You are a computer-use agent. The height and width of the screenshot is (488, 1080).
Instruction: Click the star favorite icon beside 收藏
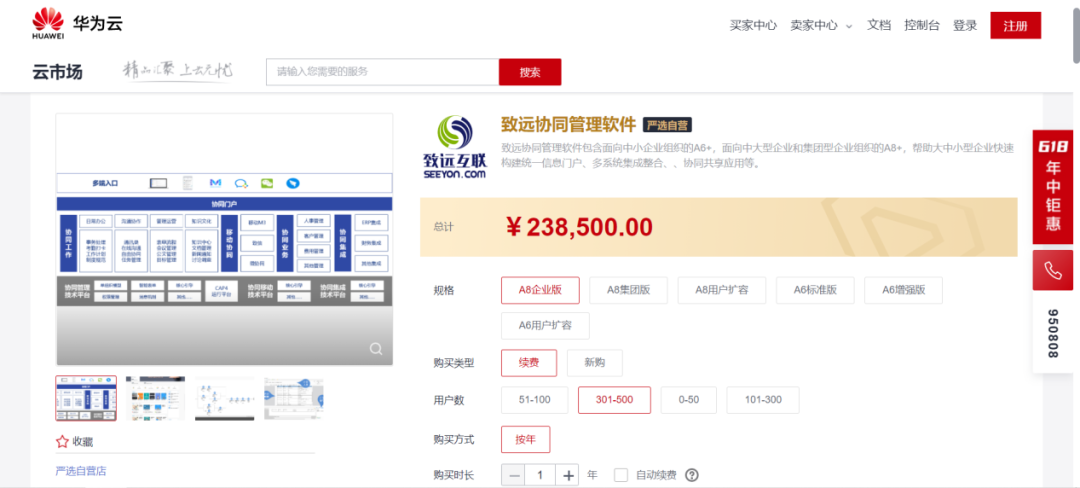click(62, 441)
